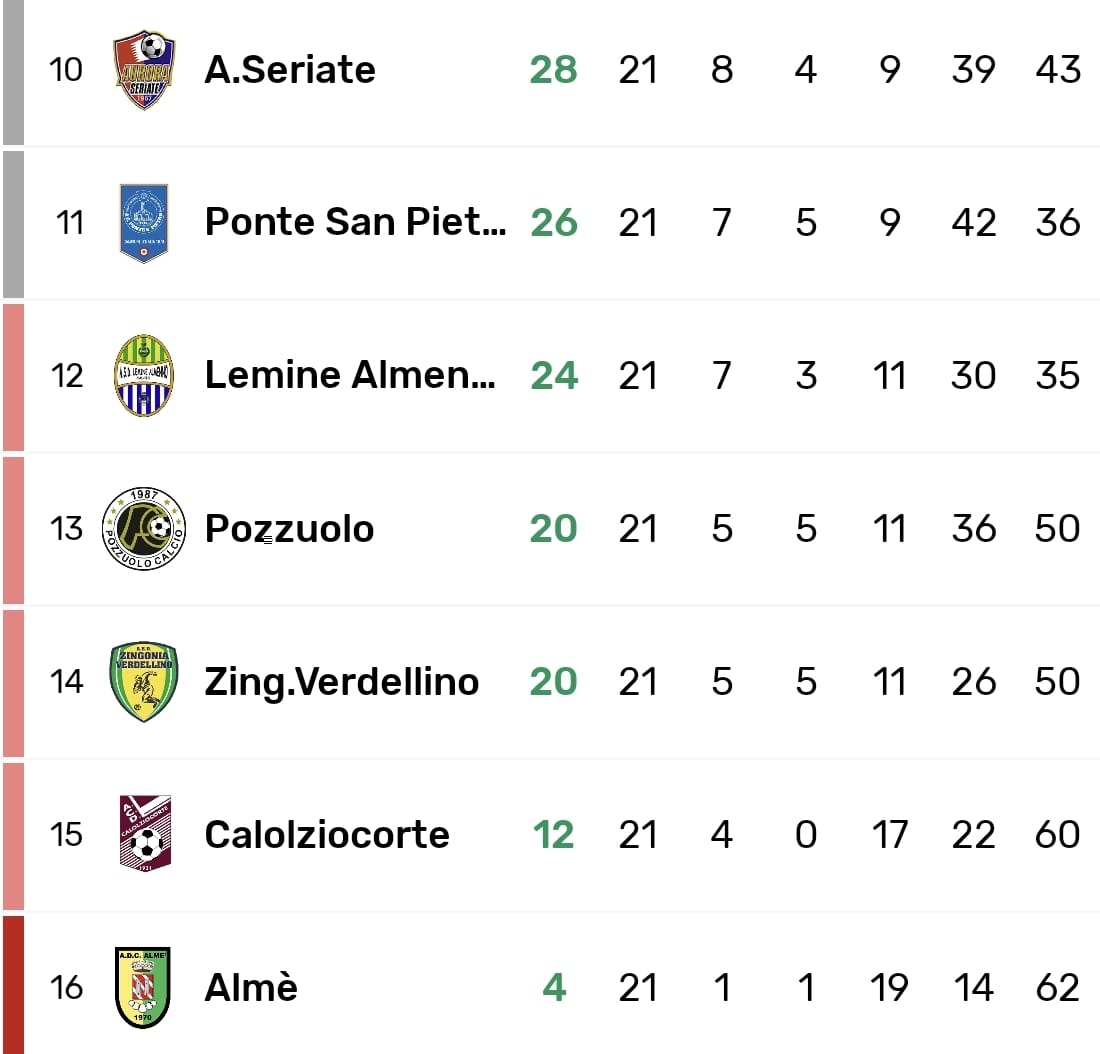Tap the Pozzuolo Calcio round badge
This screenshot has height=1054, width=1100.
[144, 528]
